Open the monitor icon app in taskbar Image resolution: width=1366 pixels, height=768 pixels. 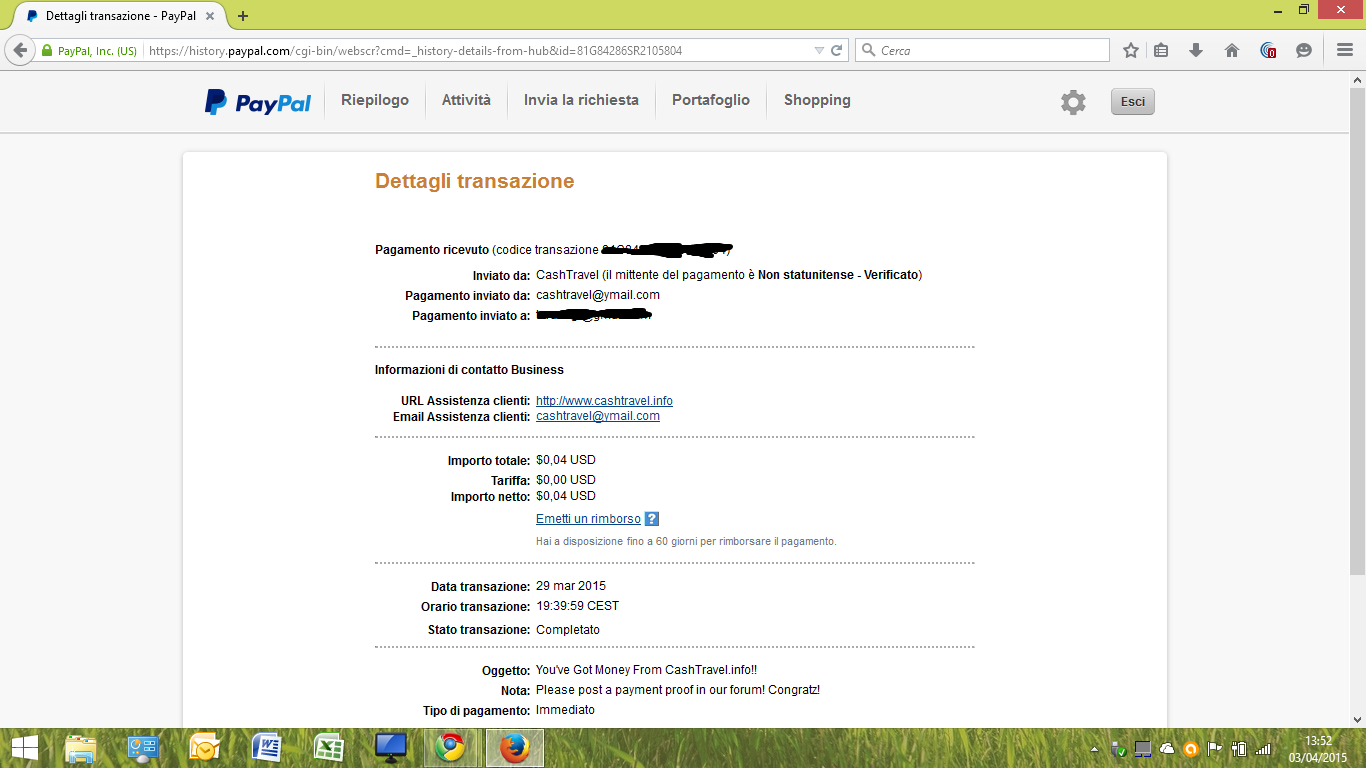click(x=390, y=748)
